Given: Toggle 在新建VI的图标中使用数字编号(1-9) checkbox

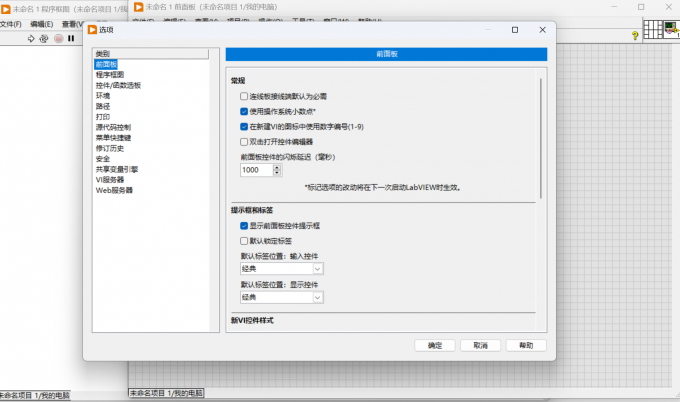Looking at the screenshot, I should point(244,127).
